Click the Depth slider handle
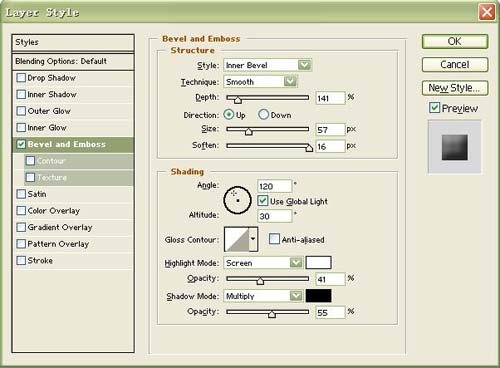The width and height of the screenshot is (500, 368). [x=237, y=99]
